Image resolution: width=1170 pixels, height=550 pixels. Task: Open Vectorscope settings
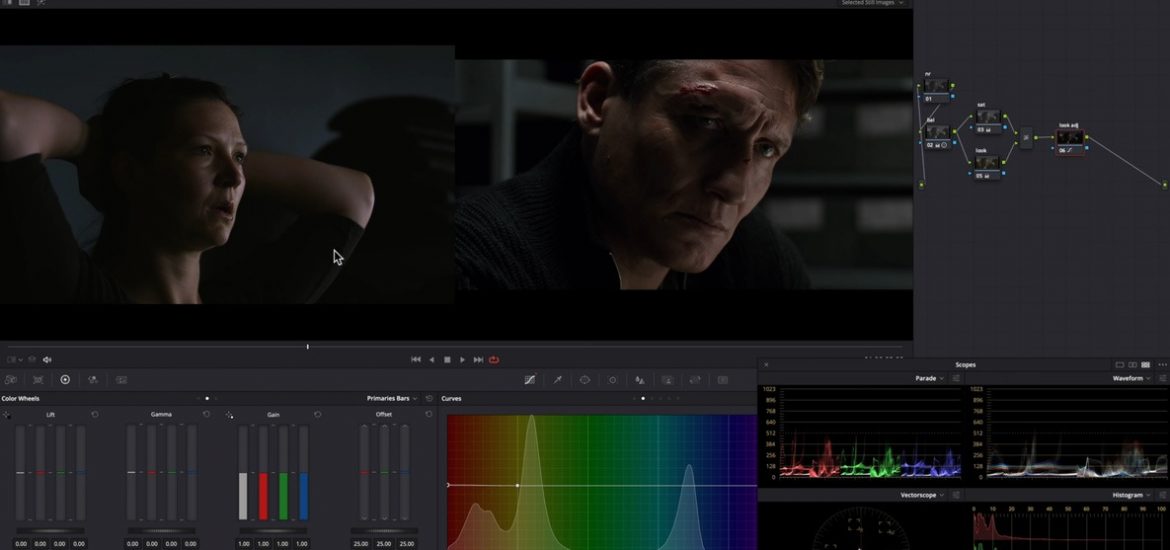(x=955, y=495)
